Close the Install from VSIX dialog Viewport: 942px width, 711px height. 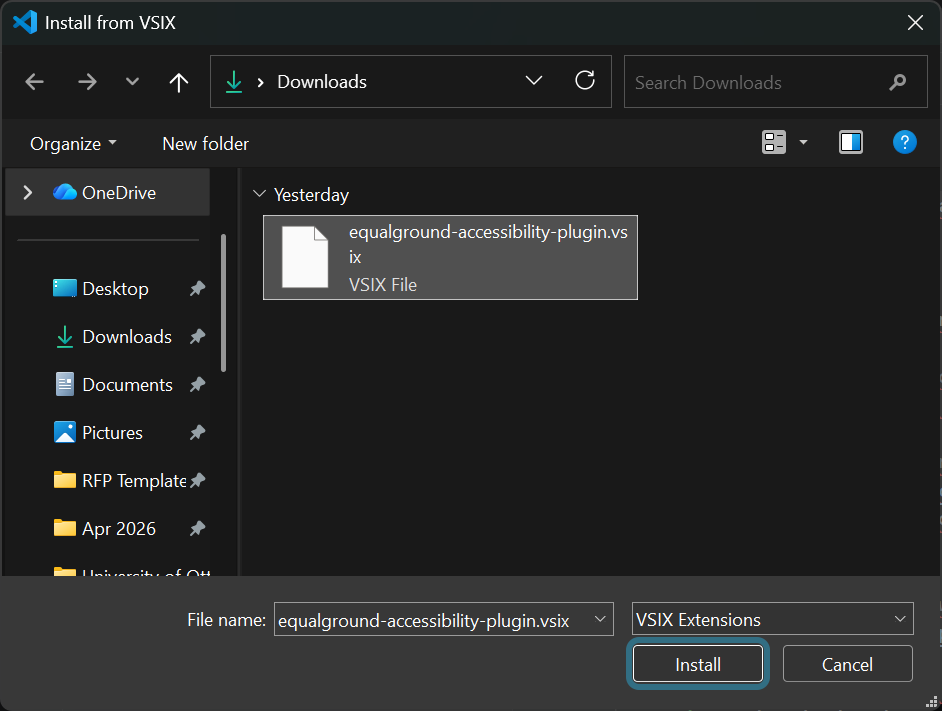point(915,23)
